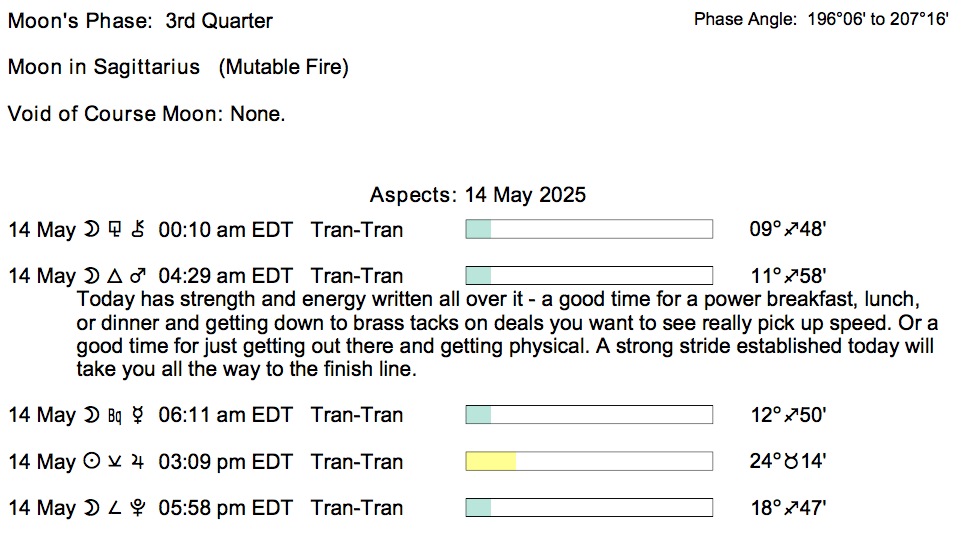This screenshot has width=974, height=536.
Task: Select the Jupiter glyph in the 03:09 pm aspect
Action: (x=139, y=462)
